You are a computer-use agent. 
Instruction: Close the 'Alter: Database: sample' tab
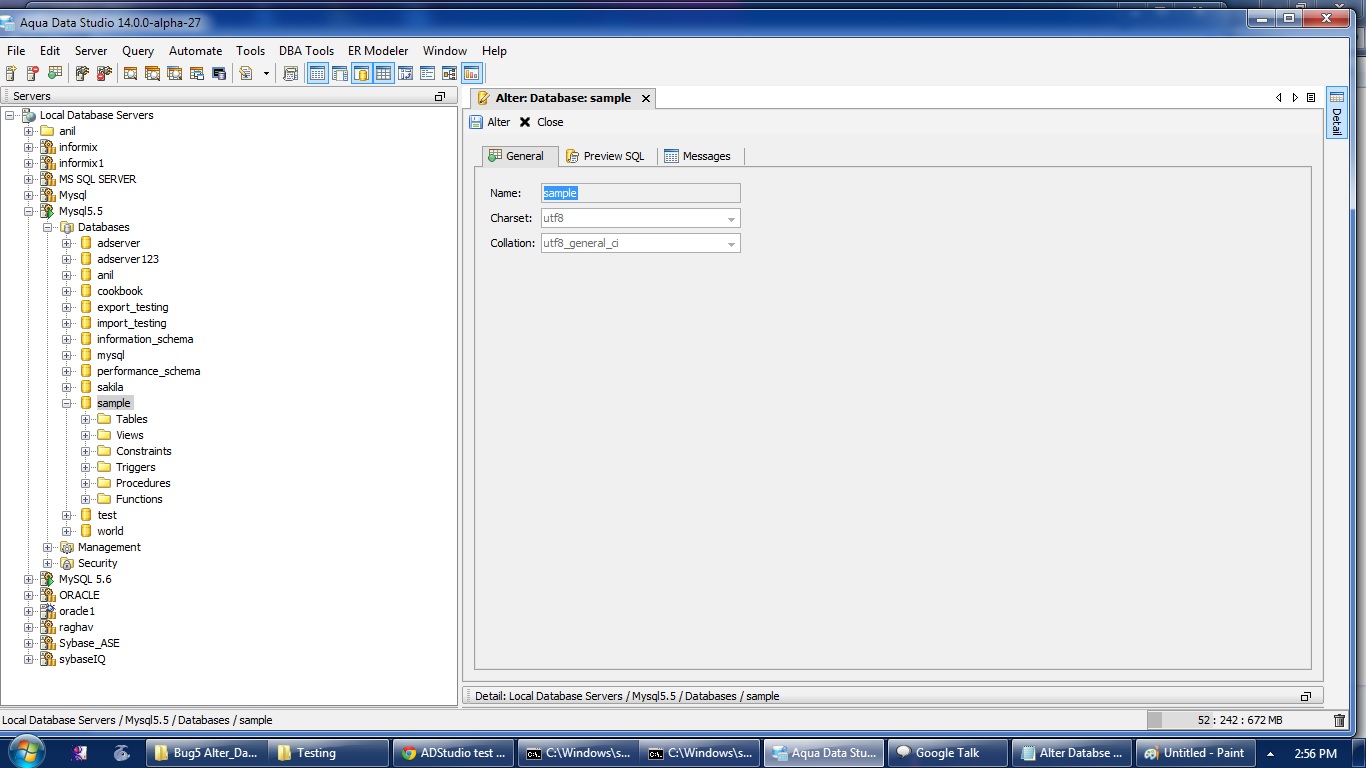point(646,98)
